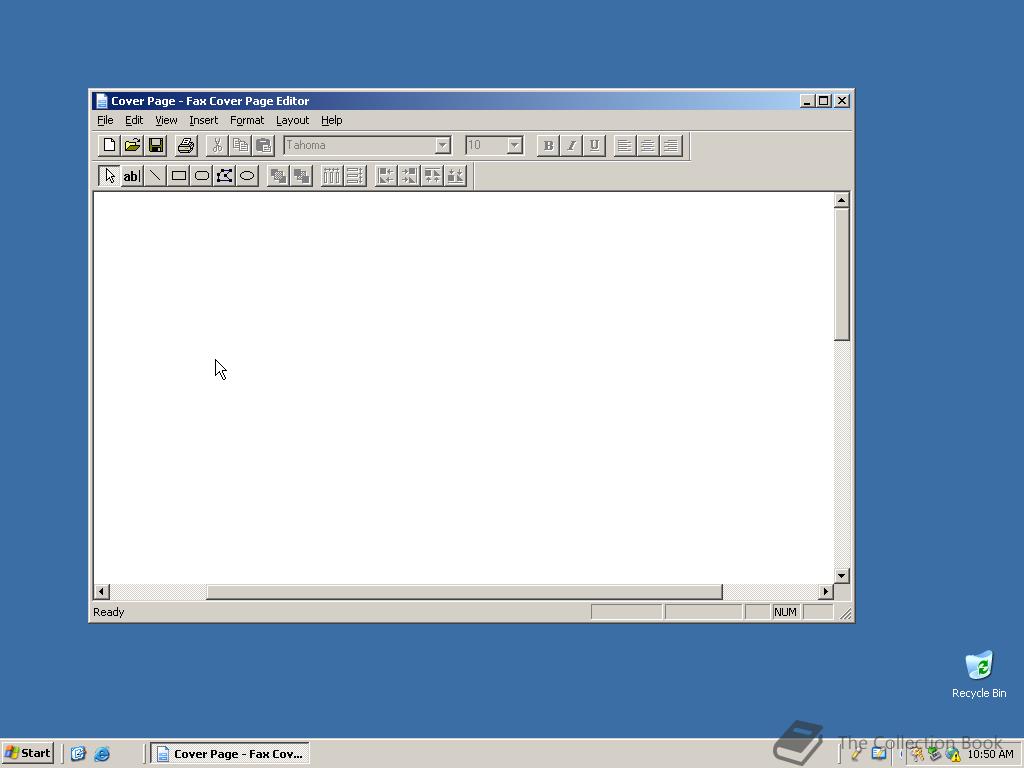The image size is (1024, 768).
Task: Select the Rectangle drawing tool
Action: 178,176
